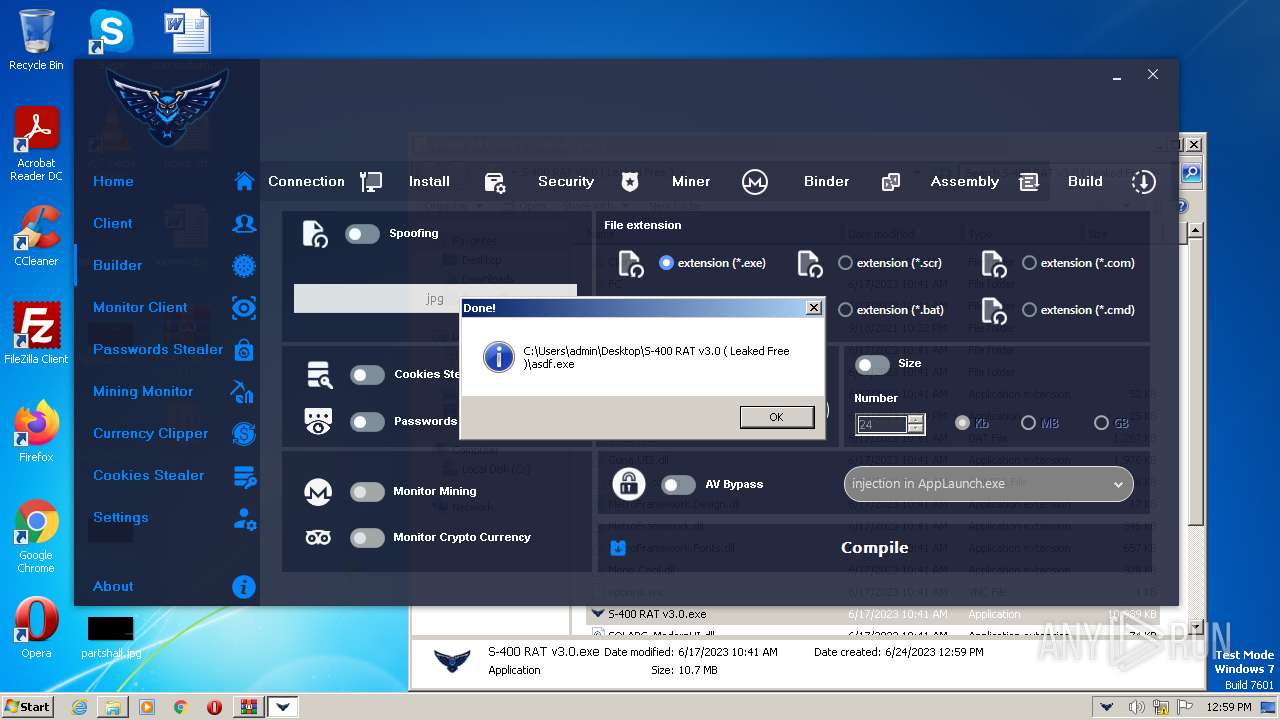Screen dimensions: 1280x720
Task: Select extension (*.com) radio button
Action: [x=1030, y=263]
